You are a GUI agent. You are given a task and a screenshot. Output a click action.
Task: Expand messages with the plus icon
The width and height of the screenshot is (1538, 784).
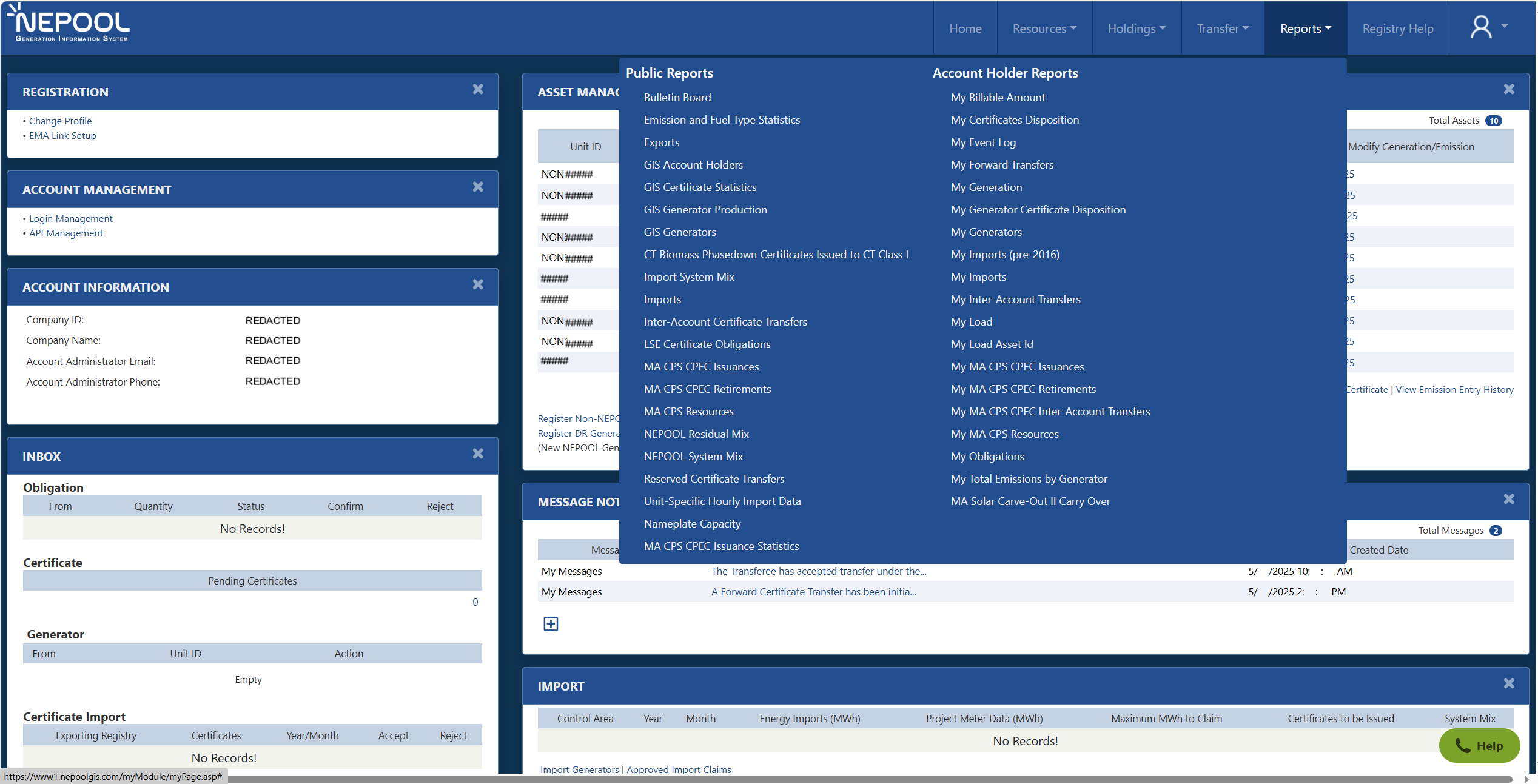pyautogui.click(x=551, y=624)
